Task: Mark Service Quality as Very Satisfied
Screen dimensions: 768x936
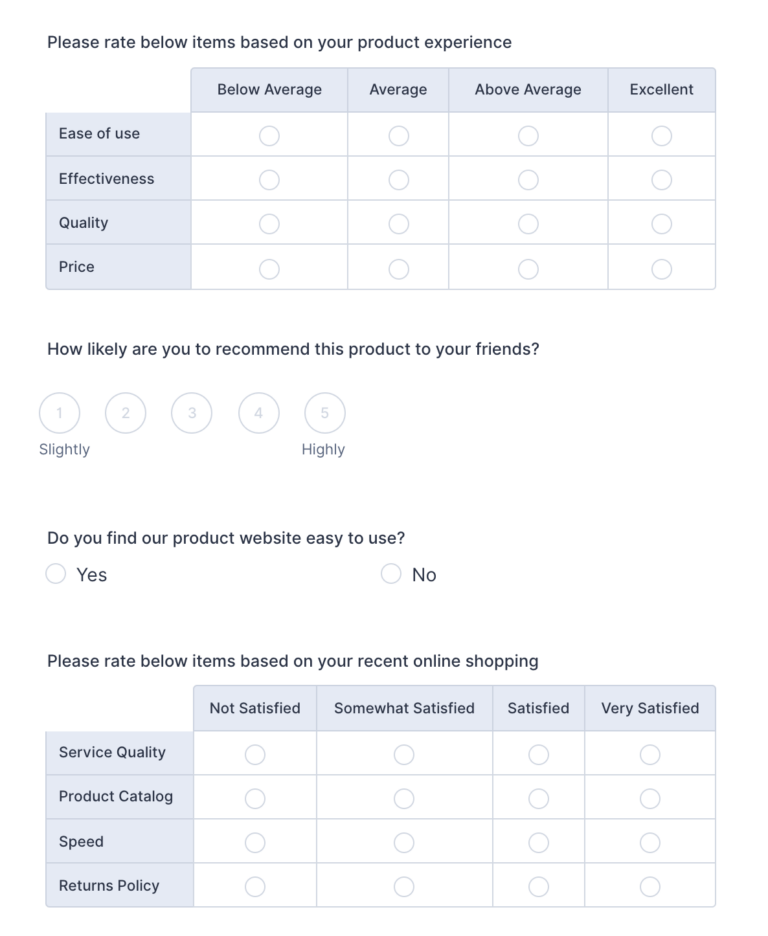Action: click(649, 754)
